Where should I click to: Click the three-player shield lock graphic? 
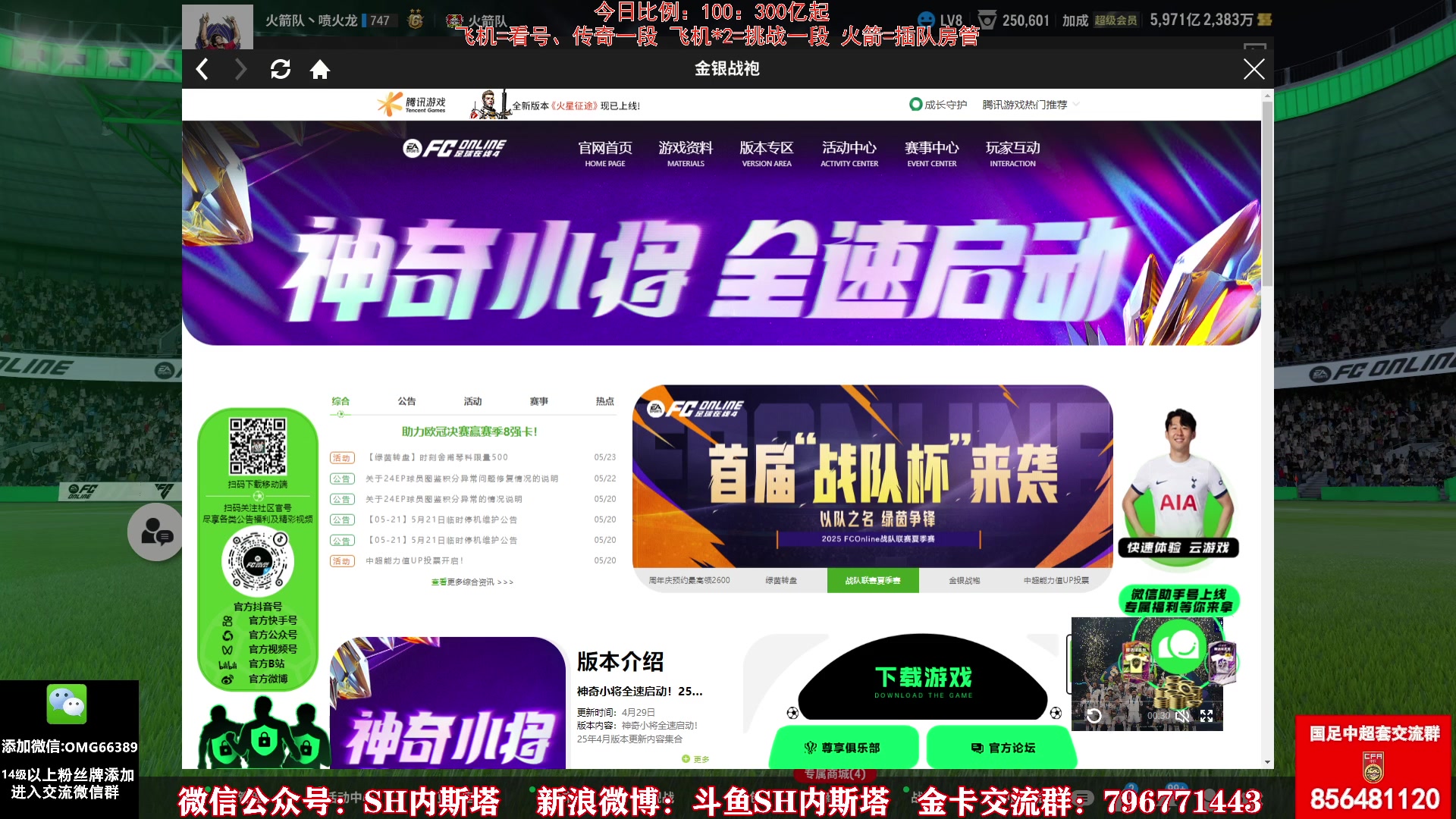click(263, 732)
